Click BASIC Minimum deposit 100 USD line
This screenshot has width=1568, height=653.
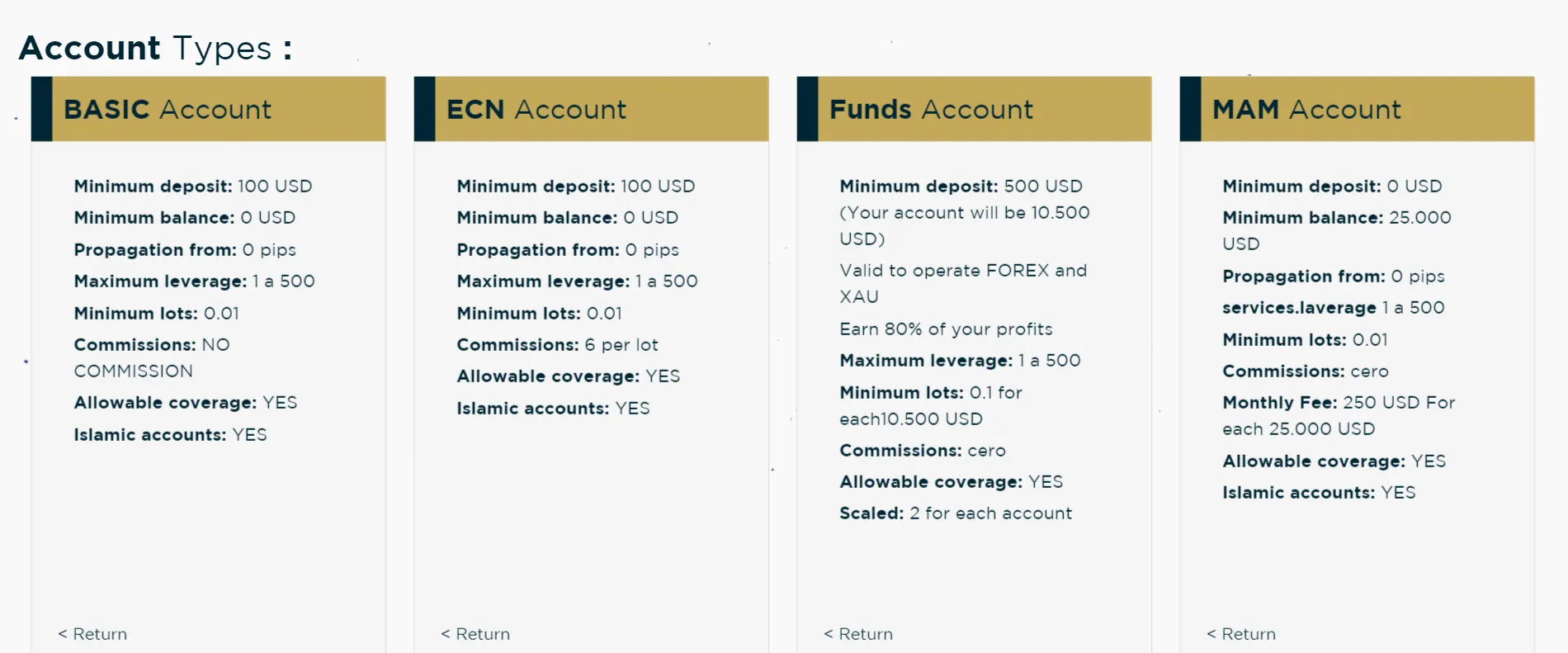click(193, 187)
